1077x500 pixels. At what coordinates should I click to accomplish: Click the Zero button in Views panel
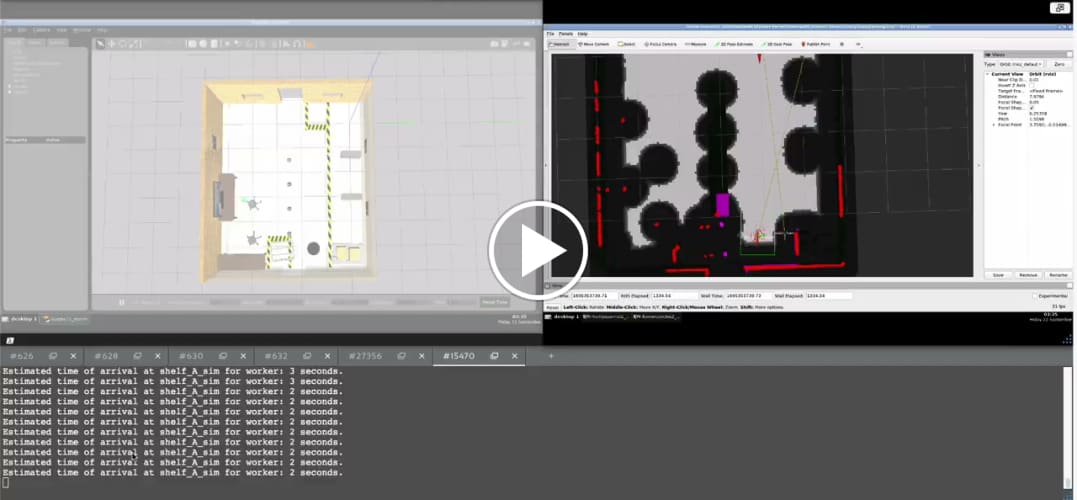1059,64
